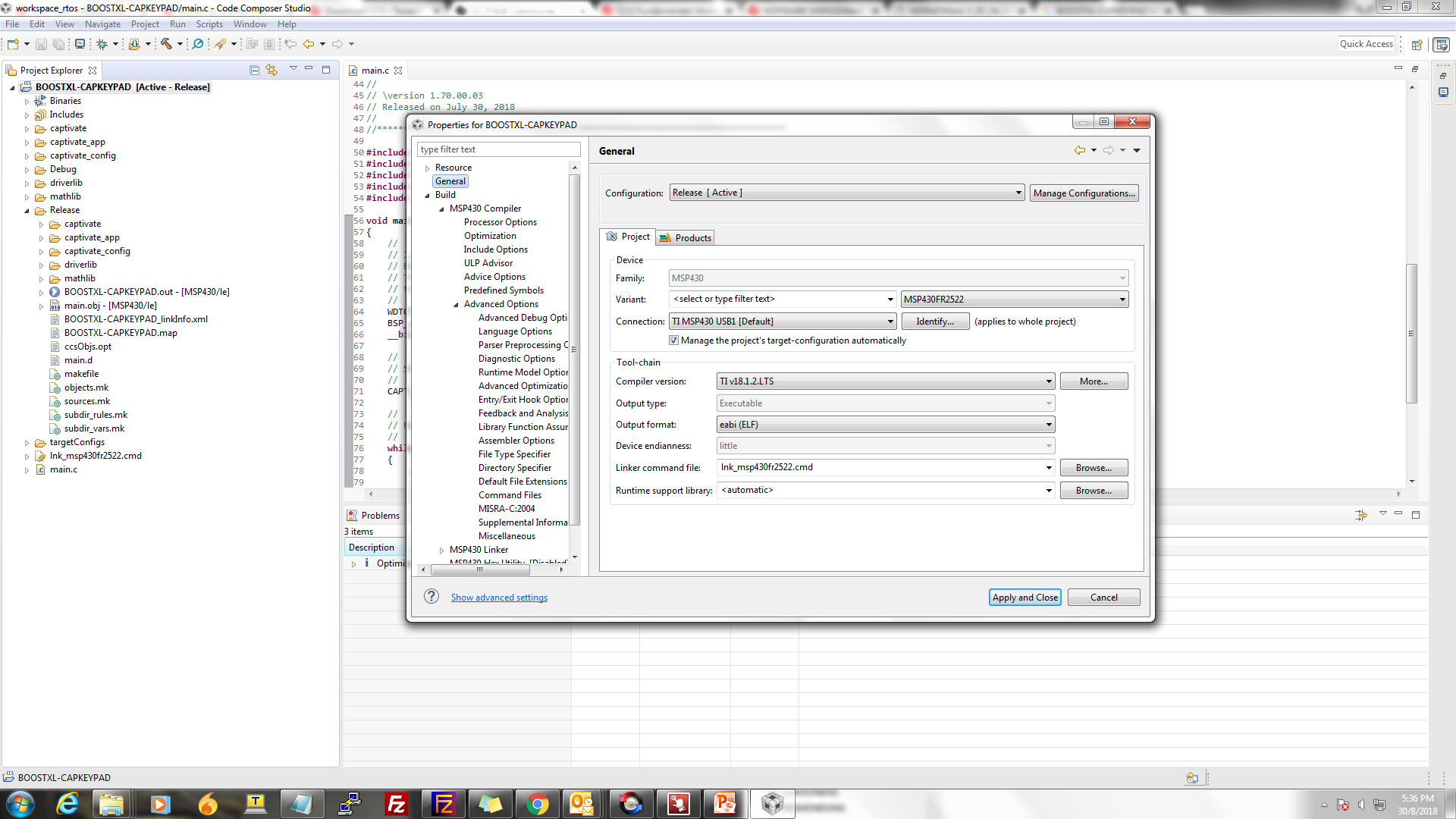This screenshot has width=1456, height=819.
Task: Select the Project tab in dialog
Action: pyautogui.click(x=628, y=237)
